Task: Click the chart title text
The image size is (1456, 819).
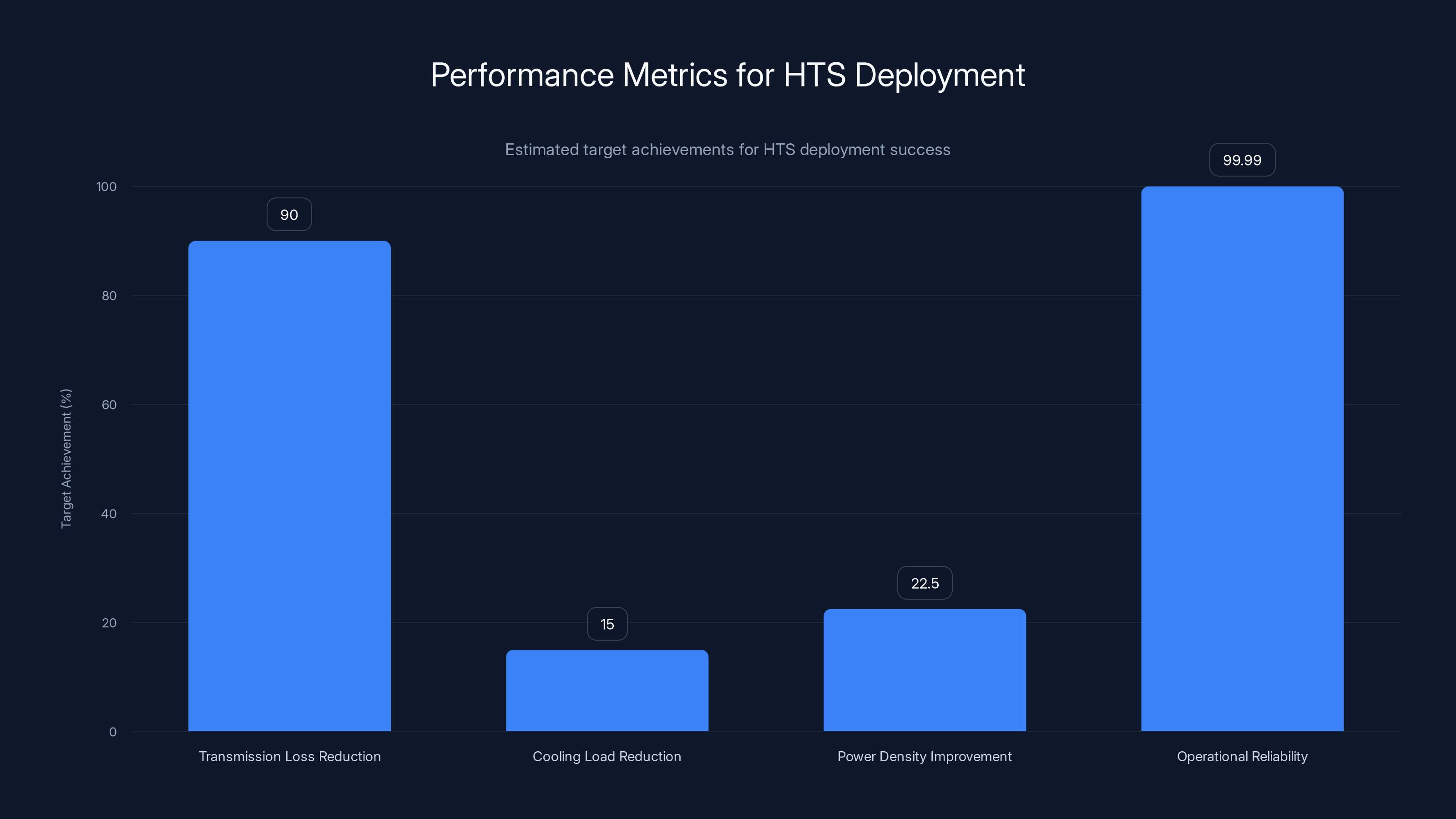Action: tap(728, 74)
